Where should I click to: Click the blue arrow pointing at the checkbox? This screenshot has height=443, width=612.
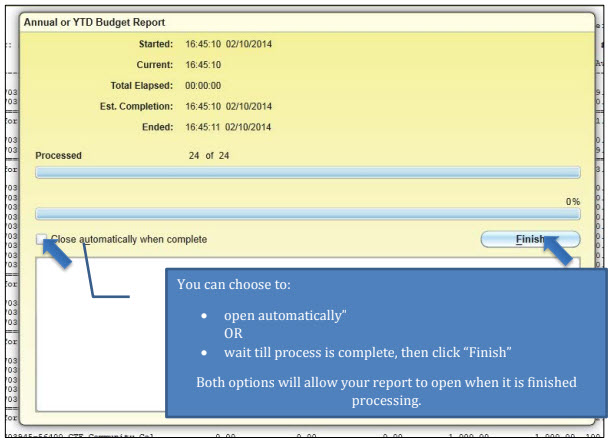click(56, 253)
